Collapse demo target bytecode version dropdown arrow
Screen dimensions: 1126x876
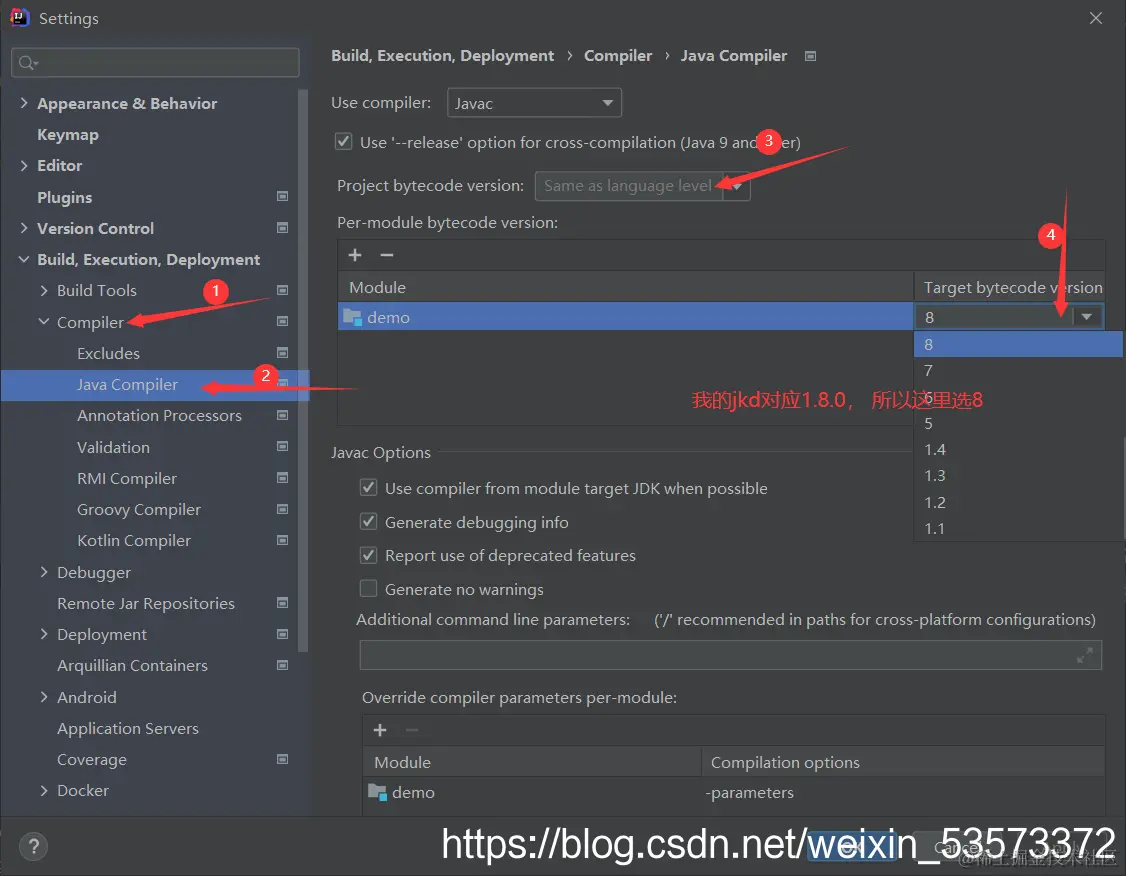click(1087, 317)
